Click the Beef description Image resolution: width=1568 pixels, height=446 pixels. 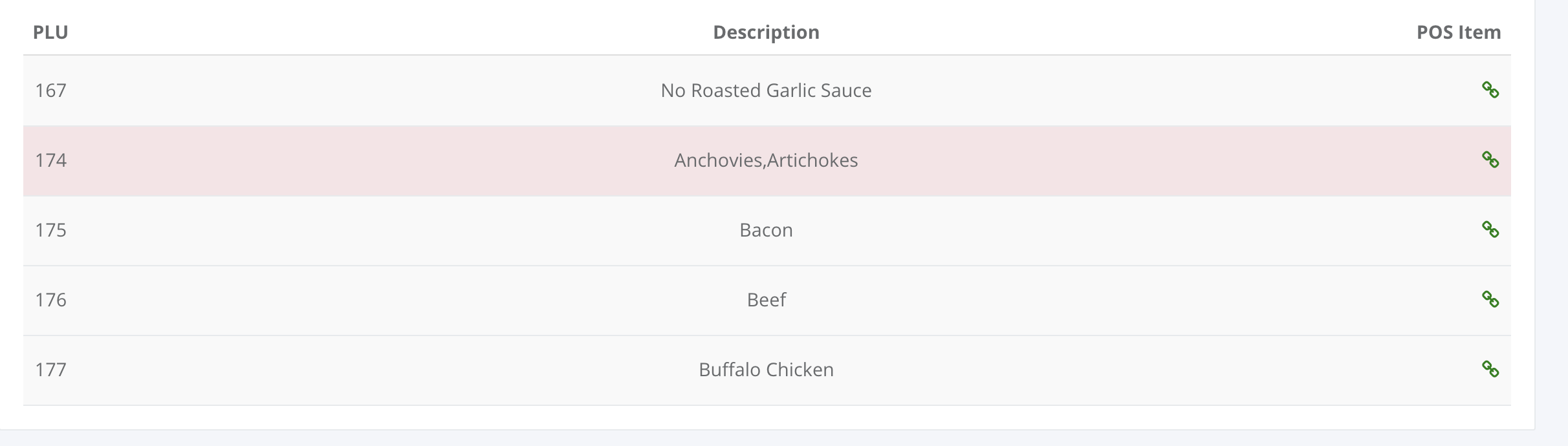766,300
